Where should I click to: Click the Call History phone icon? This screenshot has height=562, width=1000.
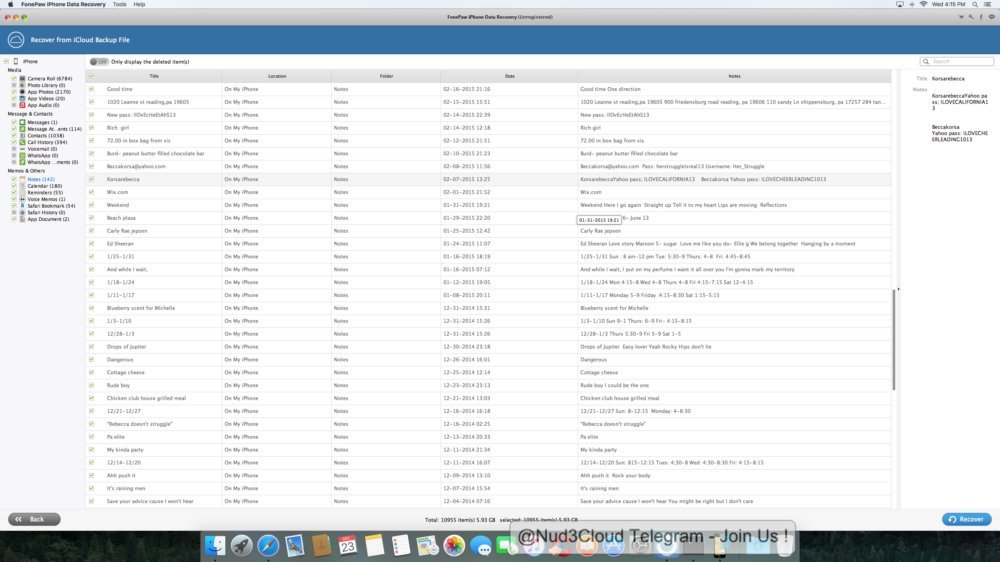22,142
